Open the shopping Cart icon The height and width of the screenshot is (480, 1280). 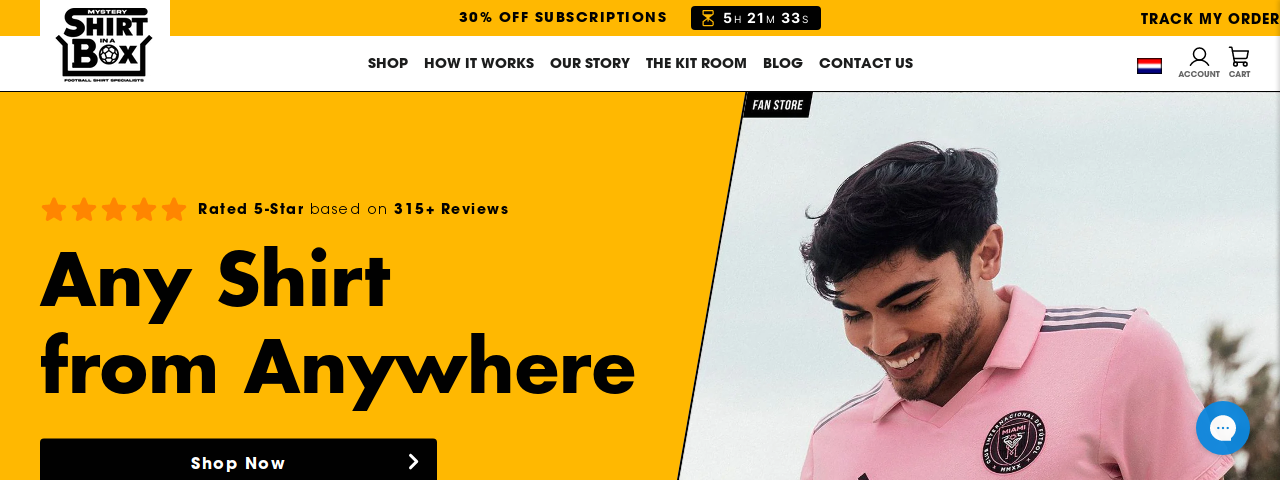tap(1239, 63)
